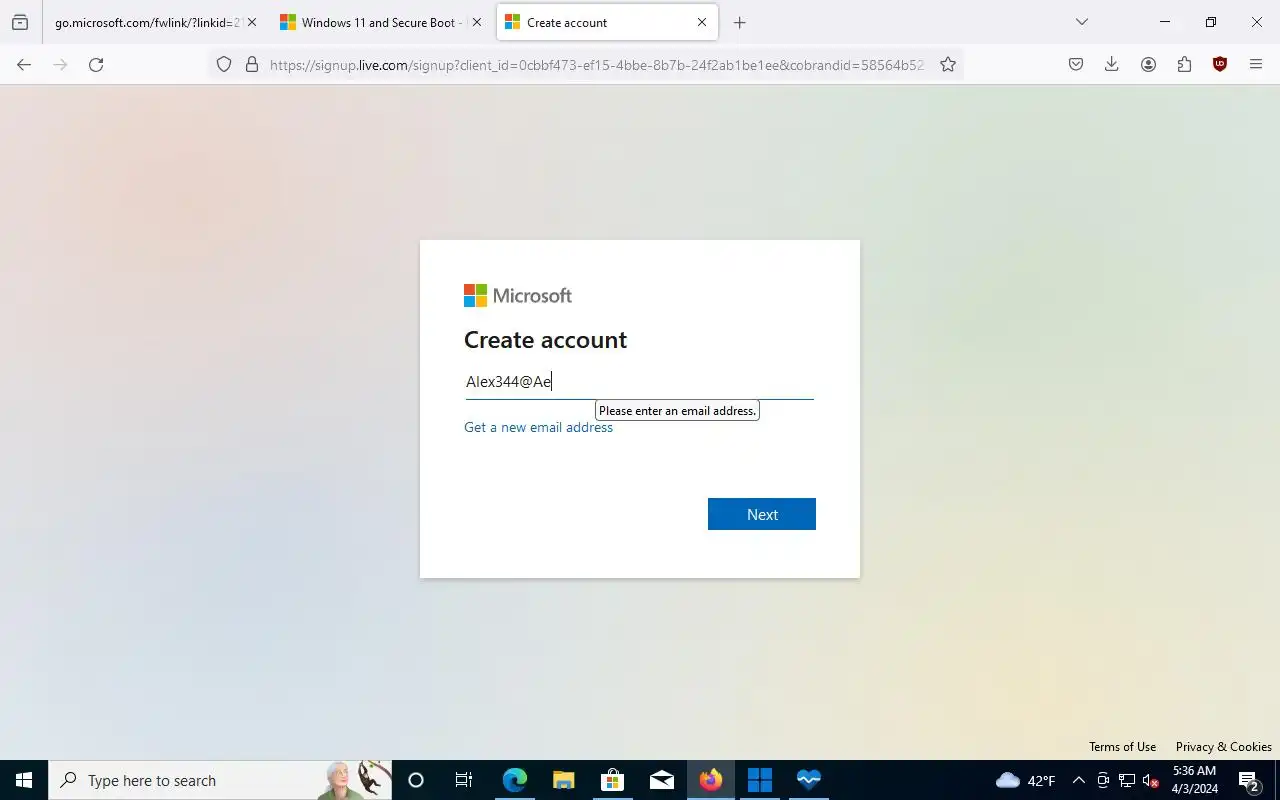View site security padlock info
1280x800 pixels.
(252, 64)
